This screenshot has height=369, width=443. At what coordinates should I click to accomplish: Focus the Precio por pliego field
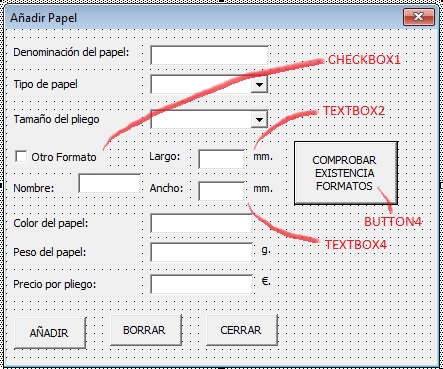point(202,284)
